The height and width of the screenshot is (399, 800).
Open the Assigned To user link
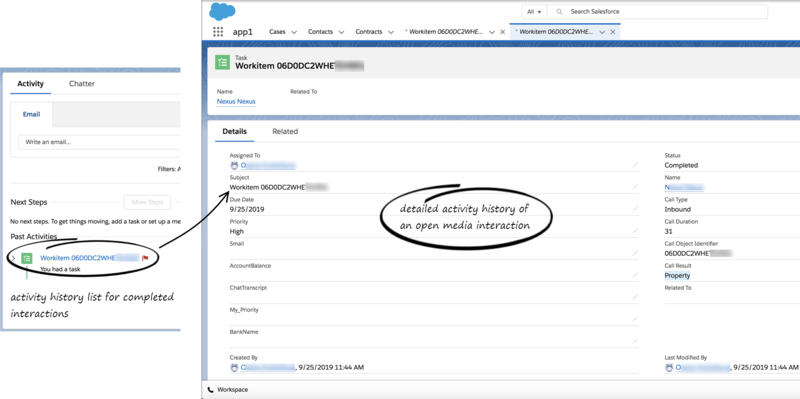[x=268, y=165]
